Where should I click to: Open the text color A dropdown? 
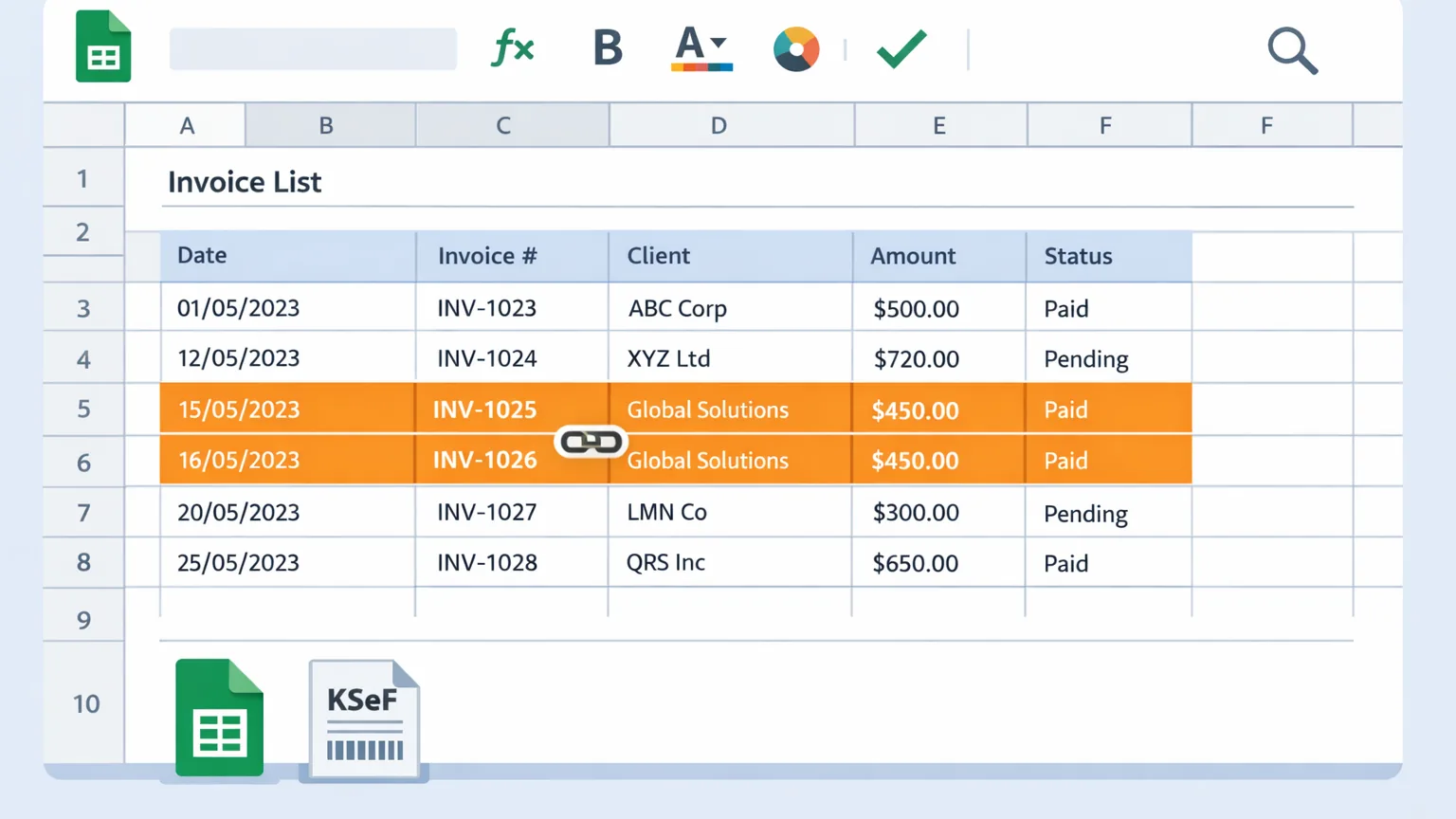coord(701,48)
